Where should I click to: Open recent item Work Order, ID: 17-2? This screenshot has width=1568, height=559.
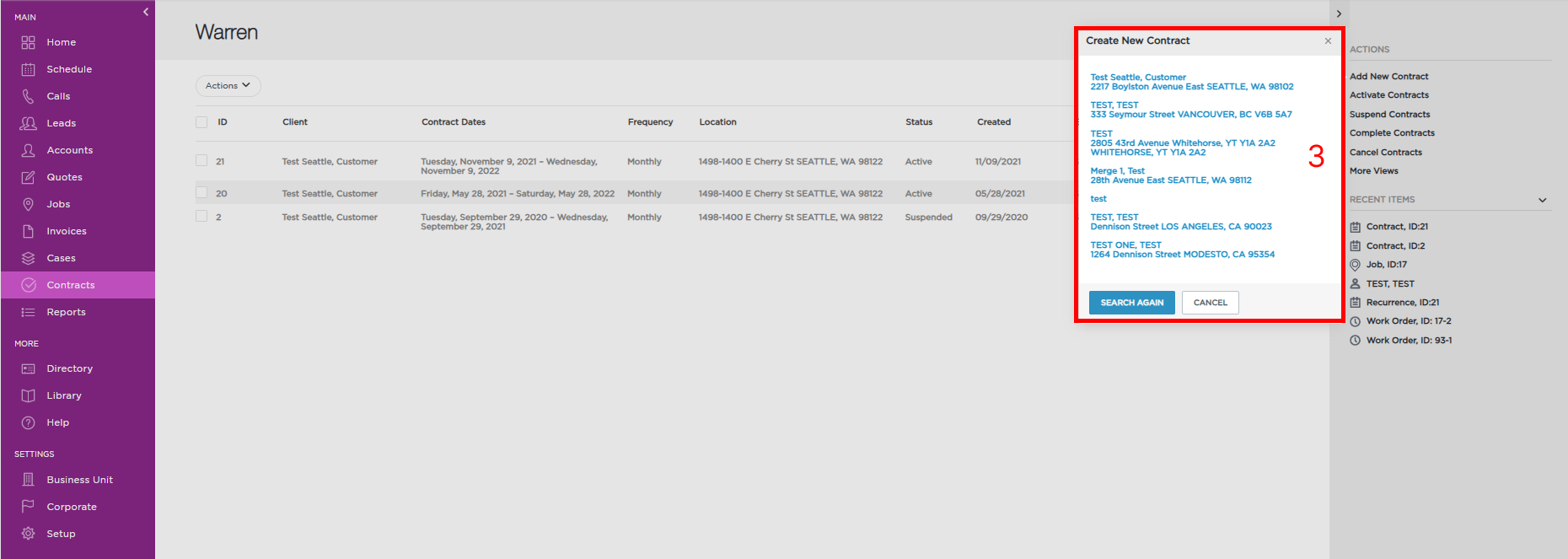1409,321
